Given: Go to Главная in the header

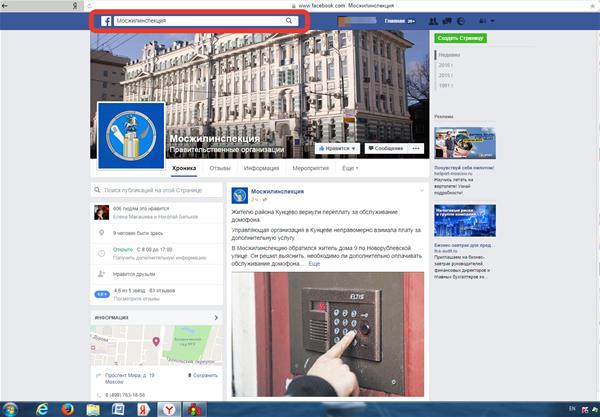Looking at the screenshot, I should [395, 21].
